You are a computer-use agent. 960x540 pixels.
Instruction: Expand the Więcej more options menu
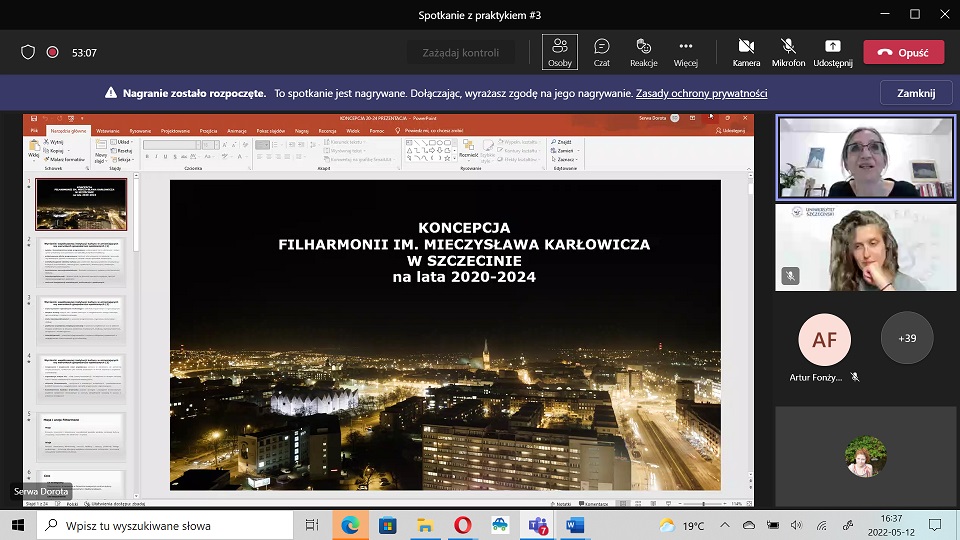tap(686, 52)
